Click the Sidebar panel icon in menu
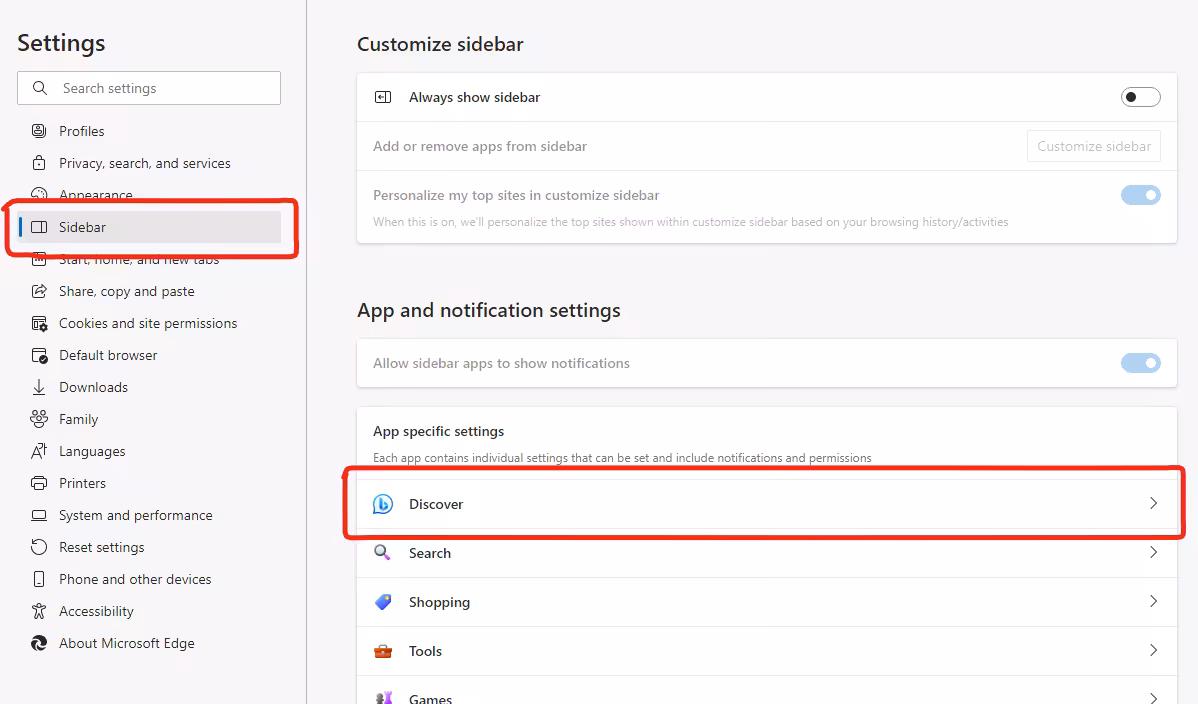Viewport: 1198px width, 704px height. (39, 227)
